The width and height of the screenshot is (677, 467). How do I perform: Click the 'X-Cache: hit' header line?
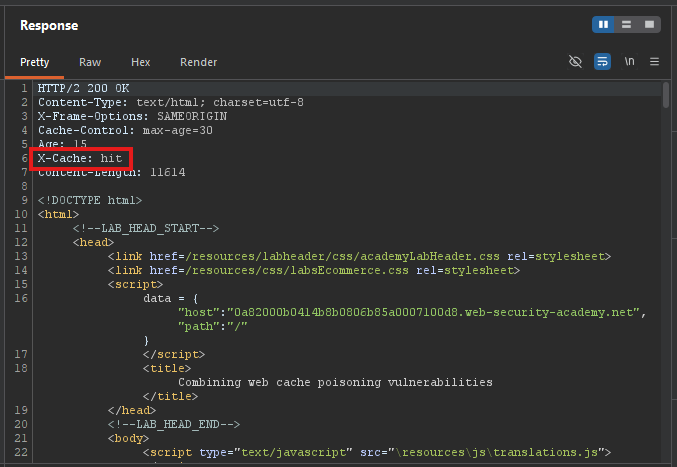point(80,158)
